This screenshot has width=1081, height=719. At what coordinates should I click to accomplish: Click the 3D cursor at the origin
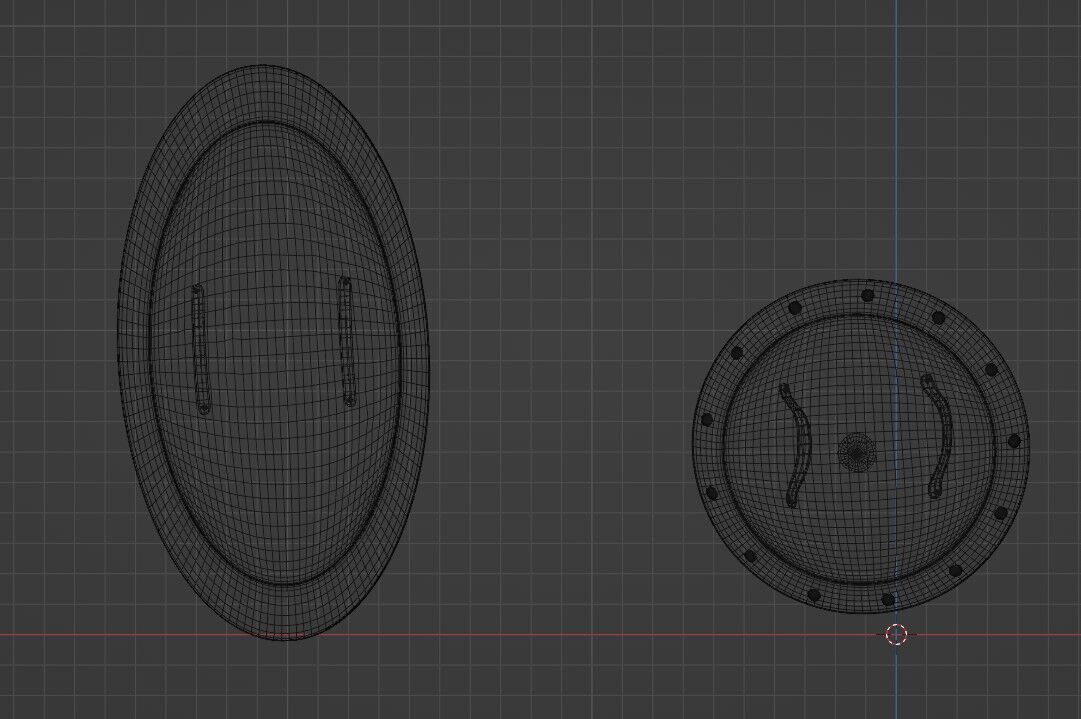(896, 634)
